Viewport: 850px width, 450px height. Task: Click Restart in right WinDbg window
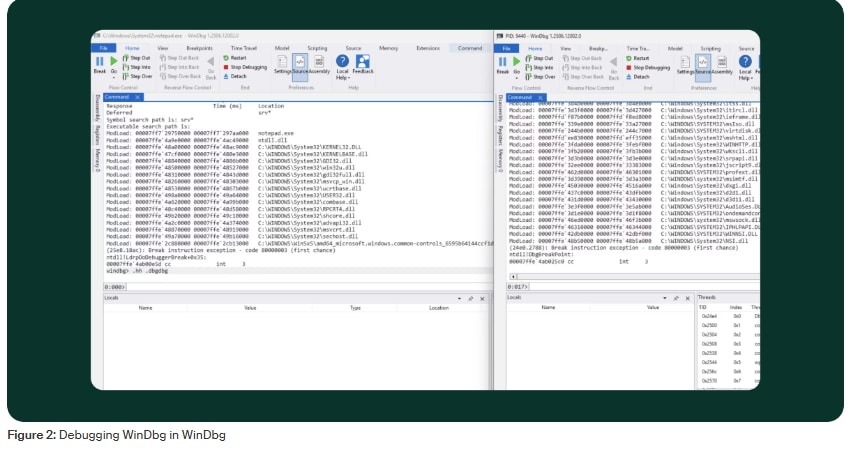pos(636,57)
